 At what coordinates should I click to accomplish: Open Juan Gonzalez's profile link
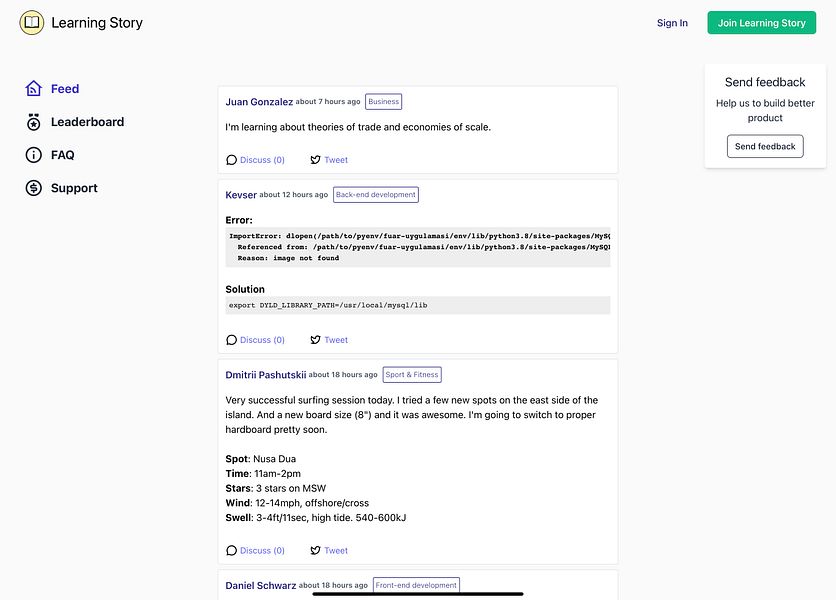(259, 102)
